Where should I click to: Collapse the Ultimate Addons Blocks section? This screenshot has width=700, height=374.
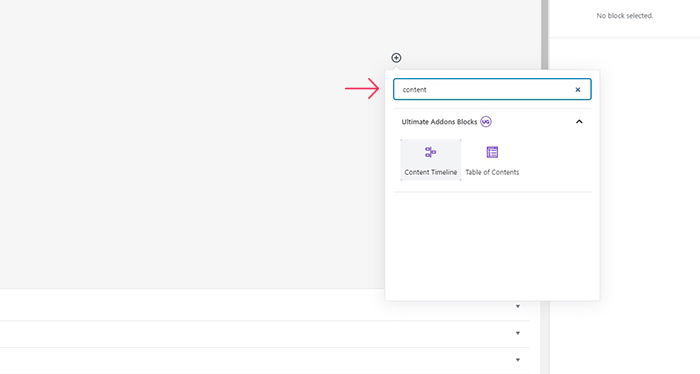pyautogui.click(x=579, y=121)
